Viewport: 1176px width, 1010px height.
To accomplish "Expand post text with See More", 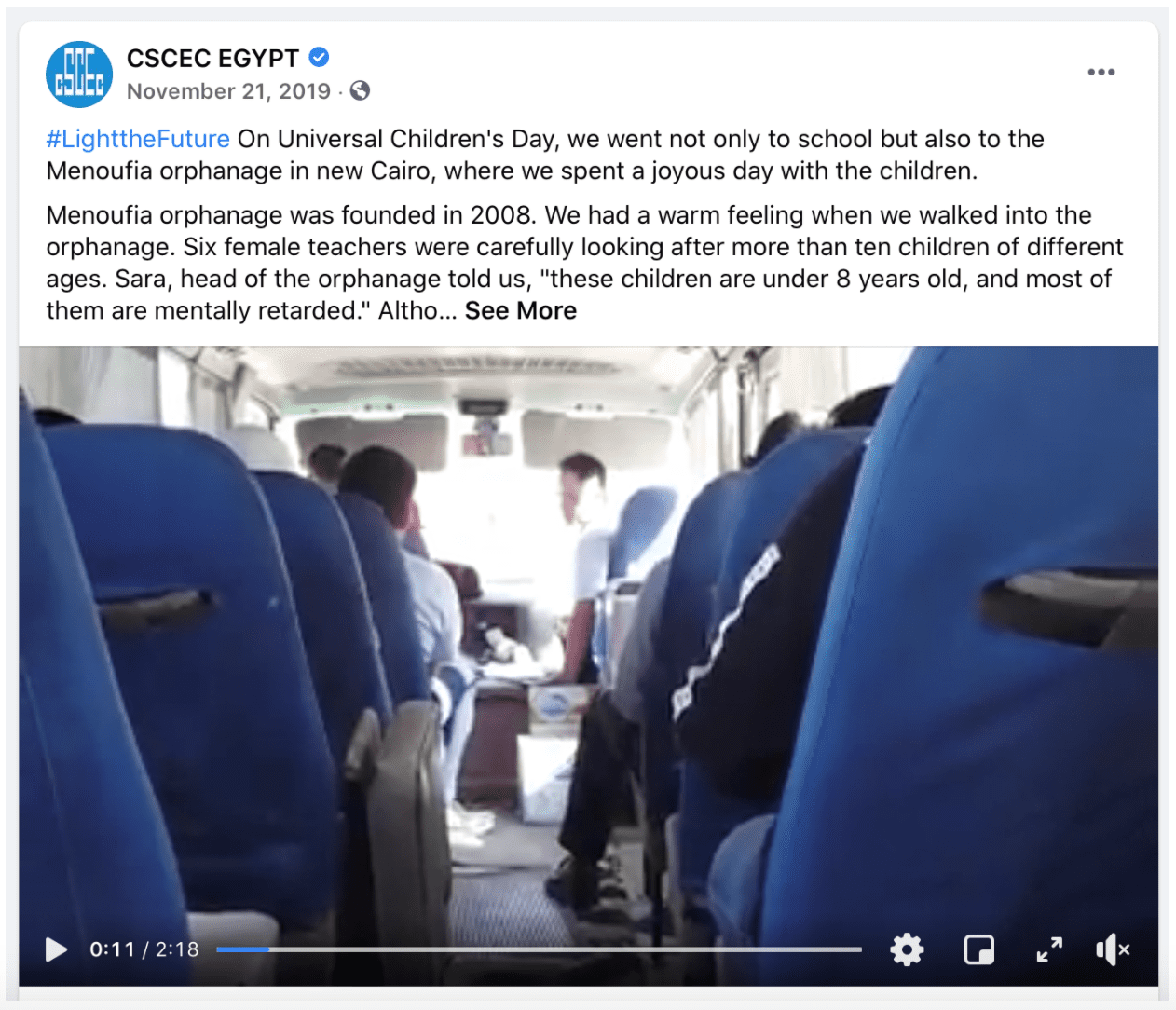I will click(x=521, y=310).
